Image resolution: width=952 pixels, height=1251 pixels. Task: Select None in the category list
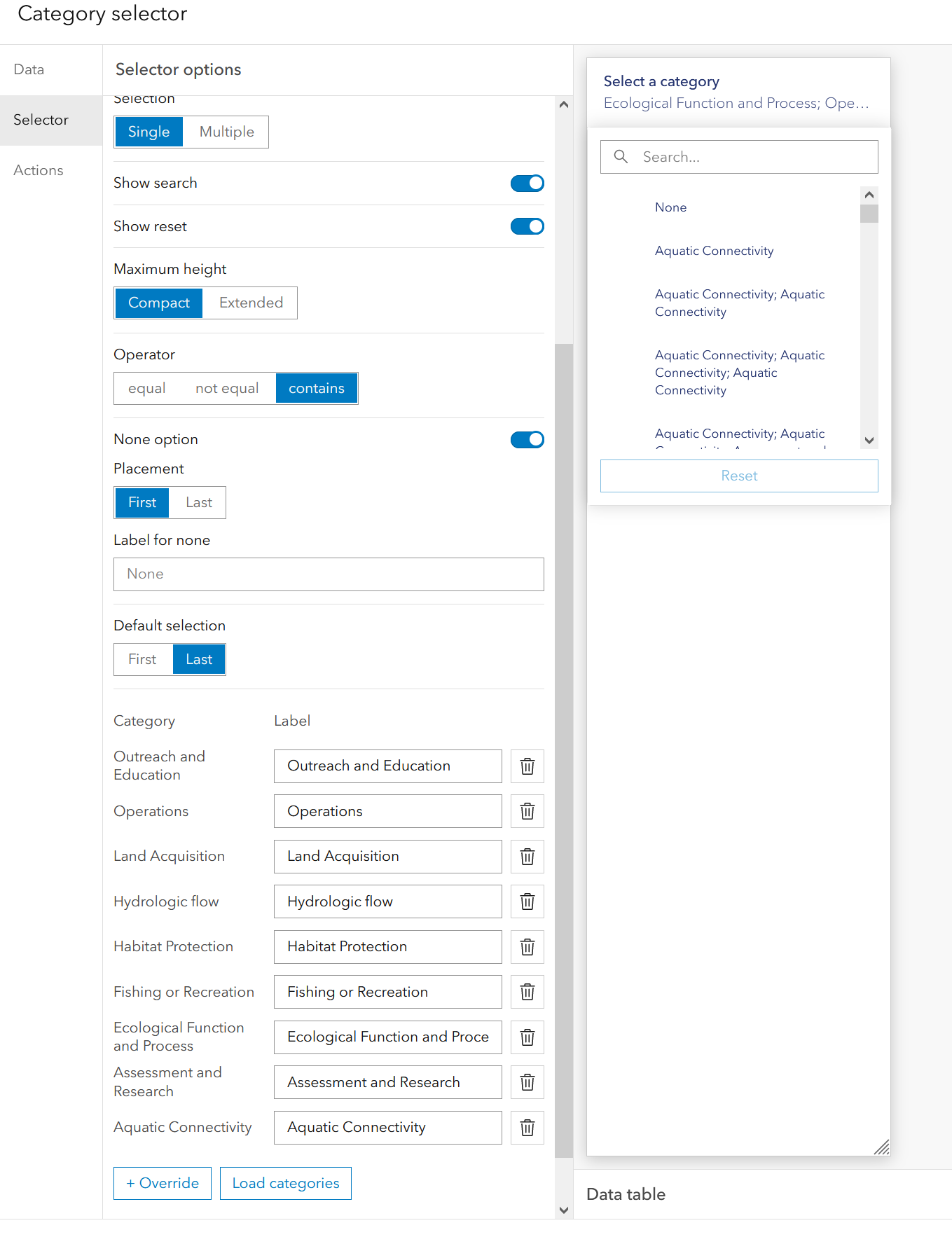[x=729, y=207]
